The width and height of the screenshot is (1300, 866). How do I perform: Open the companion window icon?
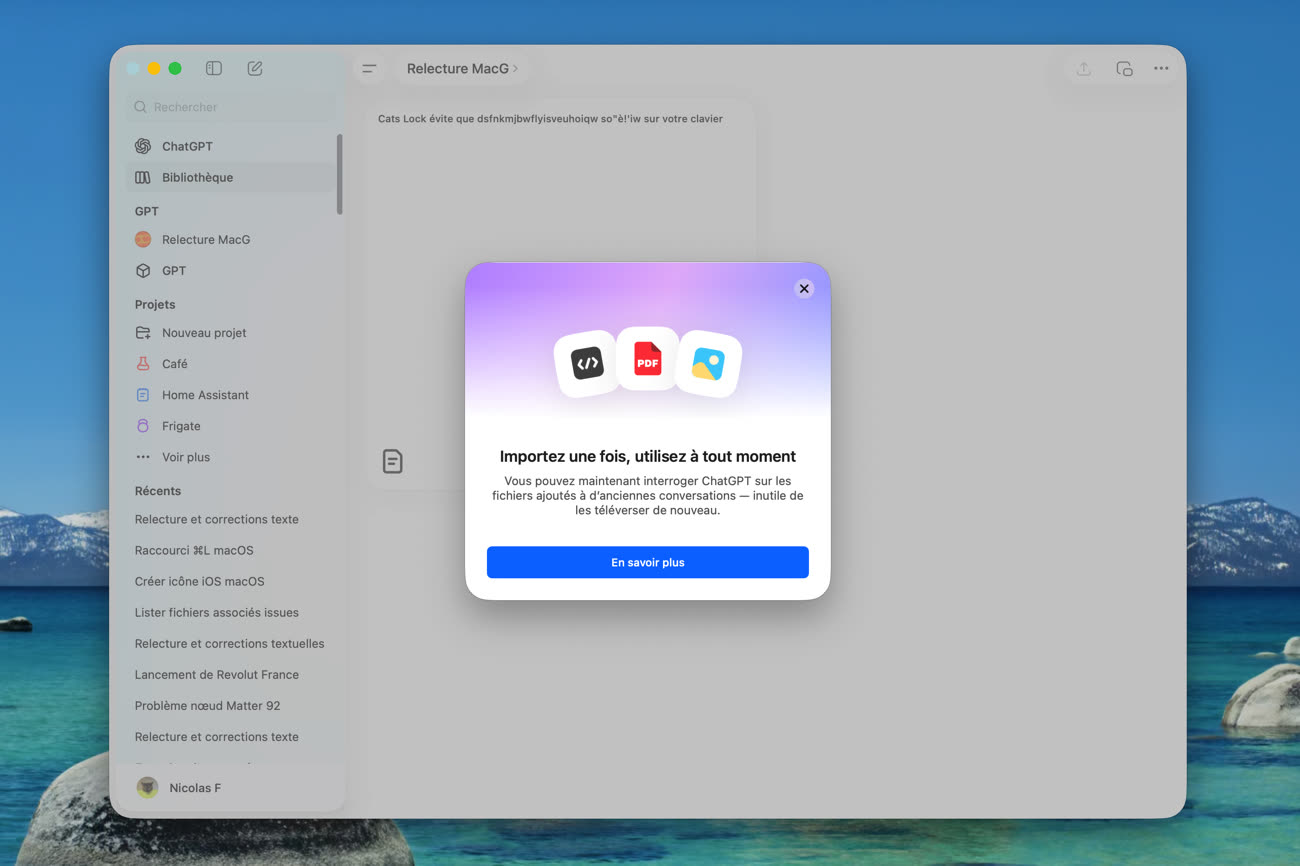coord(1124,69)
